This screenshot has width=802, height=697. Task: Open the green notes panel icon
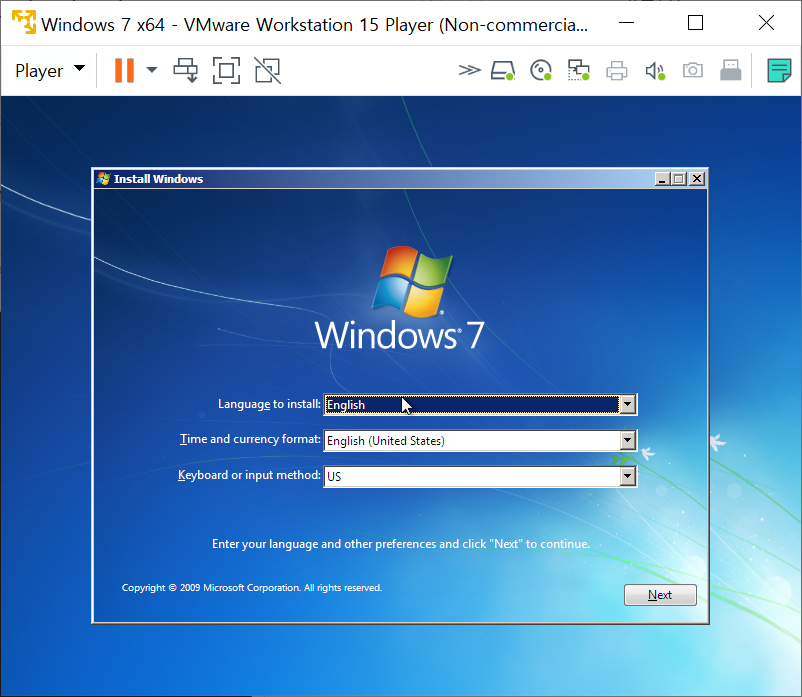click(x=779, y=70)
